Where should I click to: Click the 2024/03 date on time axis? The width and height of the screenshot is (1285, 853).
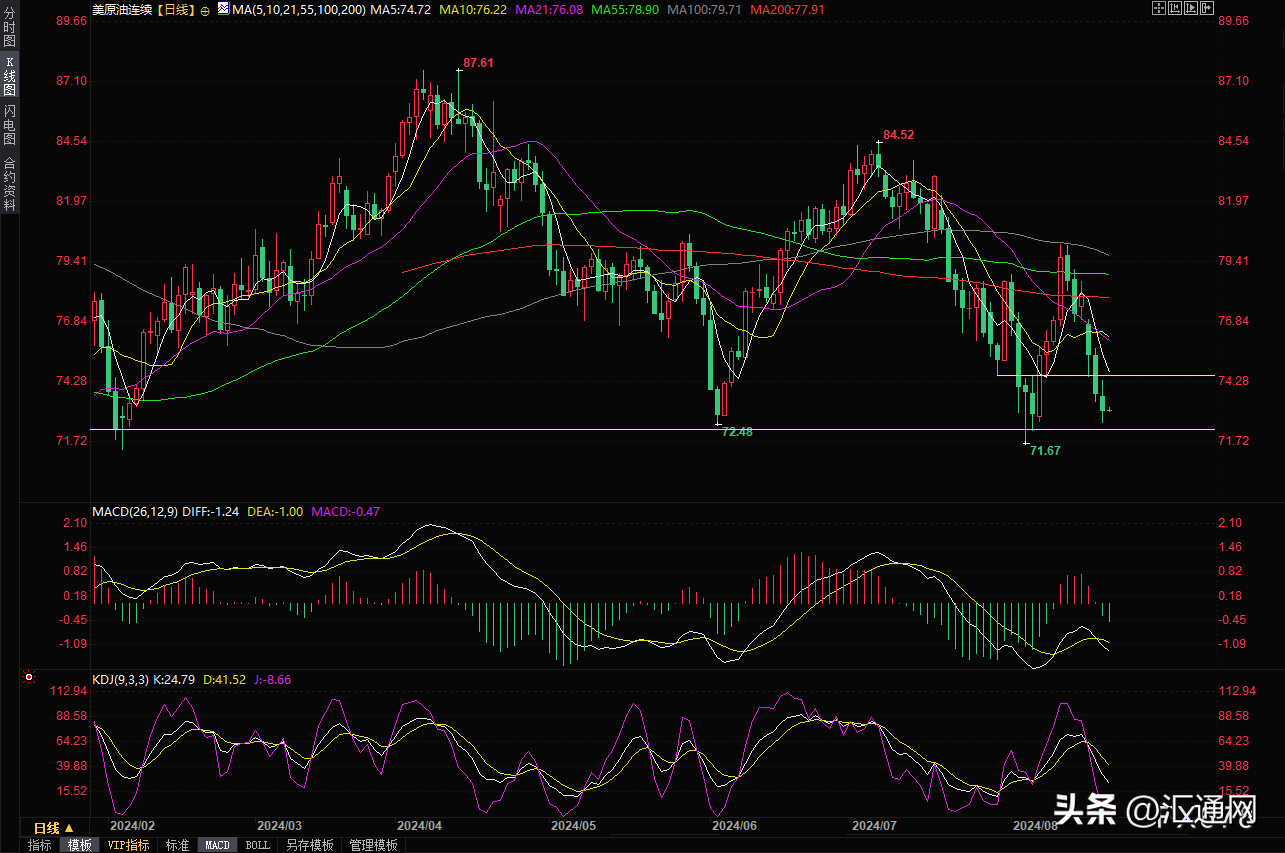click(280, 826)
